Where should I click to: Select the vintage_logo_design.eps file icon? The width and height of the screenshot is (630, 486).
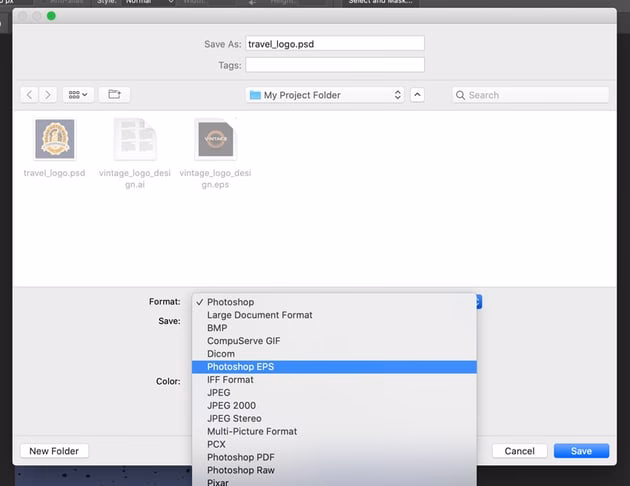pos(215,139)
